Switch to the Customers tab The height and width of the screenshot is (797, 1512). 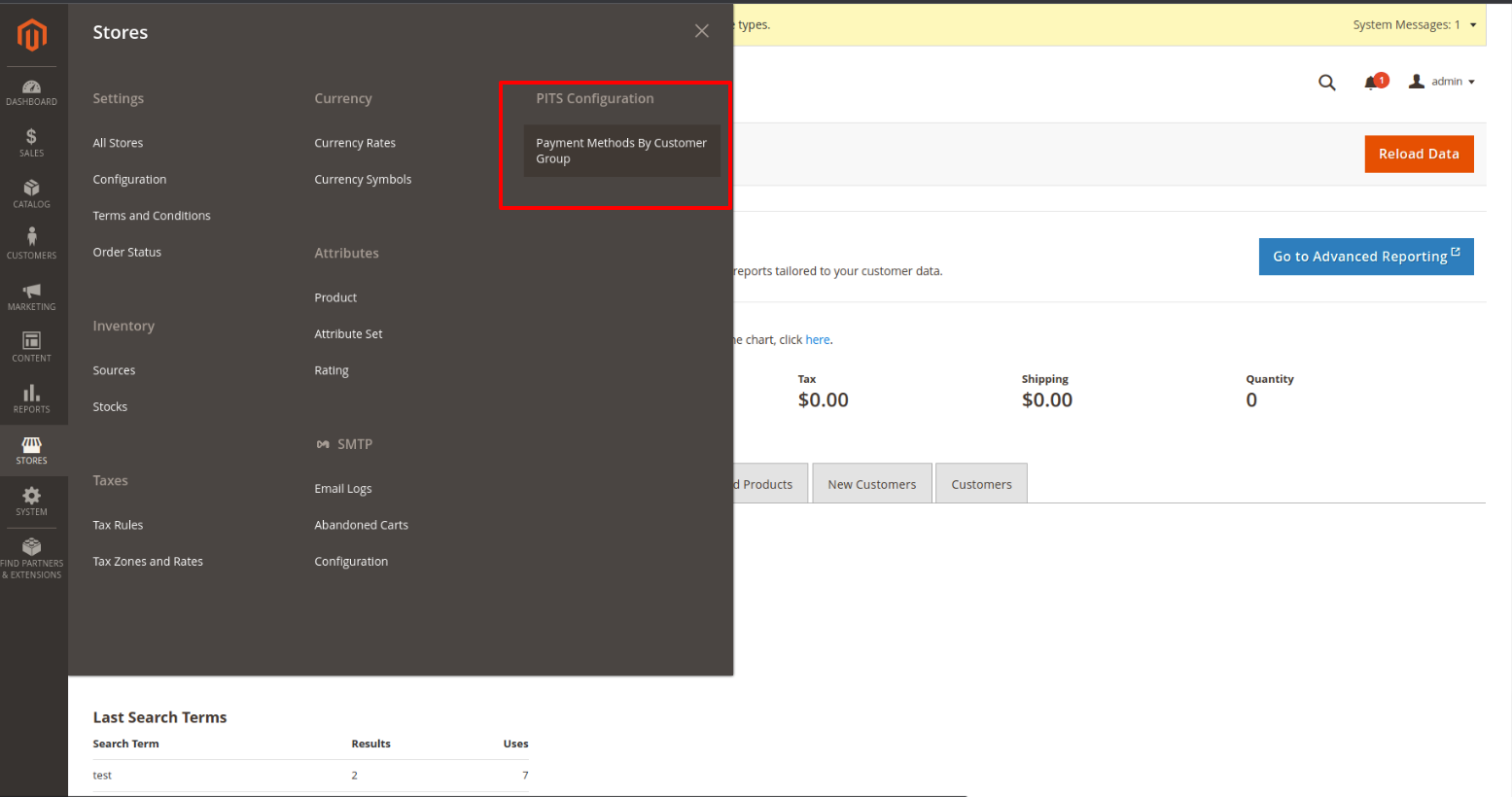tap(981, 484)
